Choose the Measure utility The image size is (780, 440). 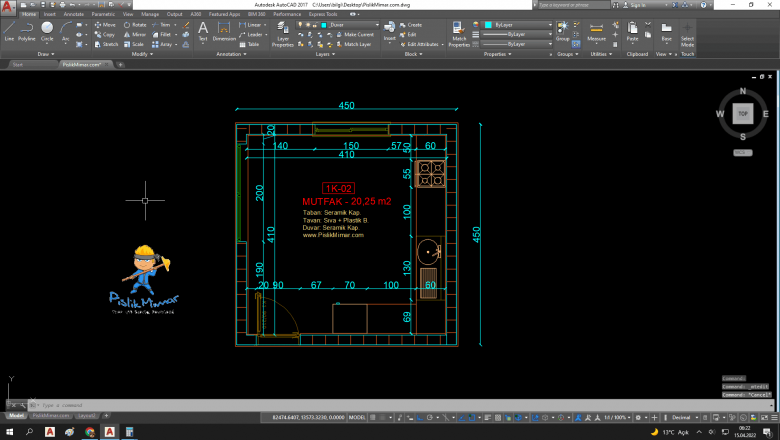click(597, 31)
